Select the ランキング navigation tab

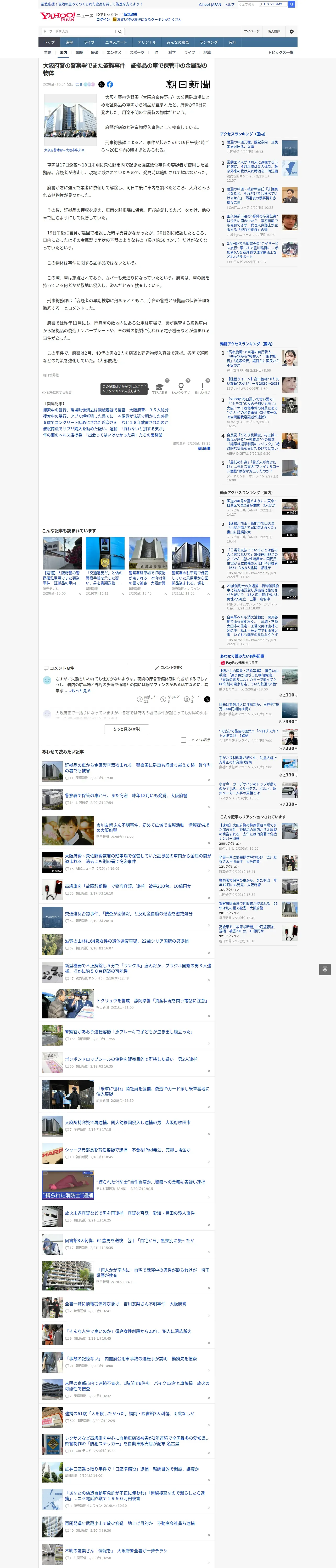pos(209,43)
